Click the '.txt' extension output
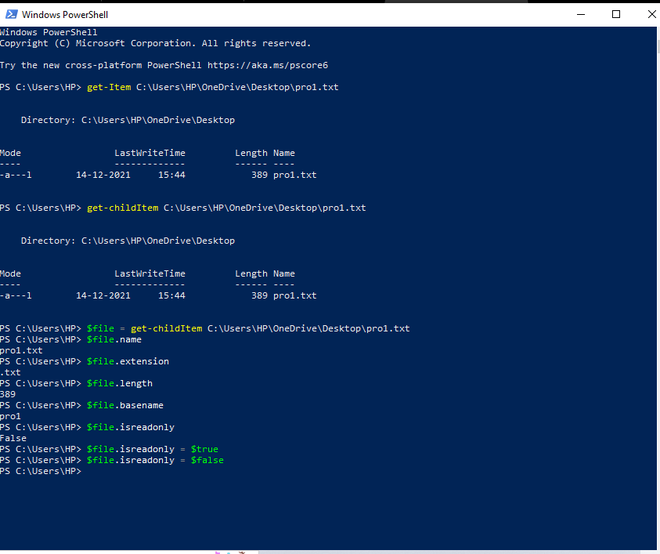Screen dimensions: 660x554 pos(11,372)
